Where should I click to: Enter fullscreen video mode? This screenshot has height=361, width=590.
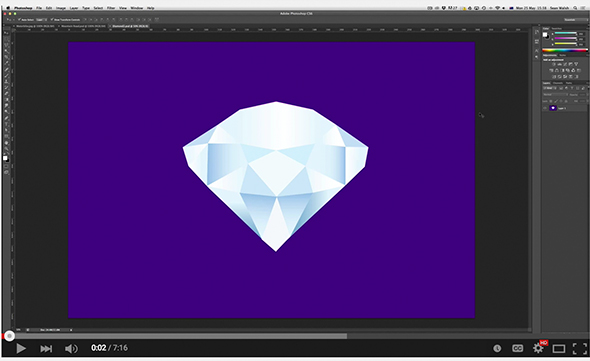[x=579, y=349]
